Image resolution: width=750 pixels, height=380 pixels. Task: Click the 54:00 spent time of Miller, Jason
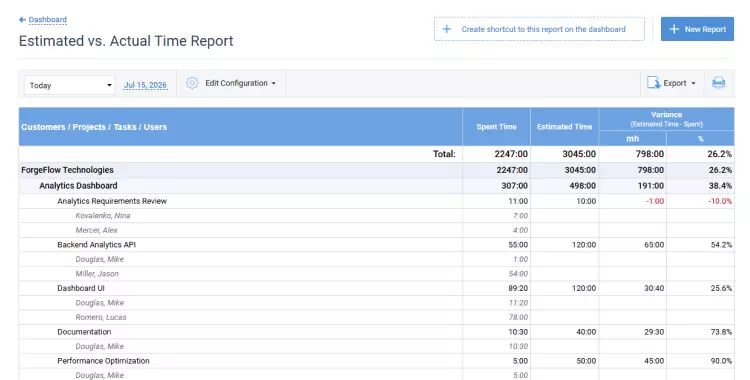[518, 274]
